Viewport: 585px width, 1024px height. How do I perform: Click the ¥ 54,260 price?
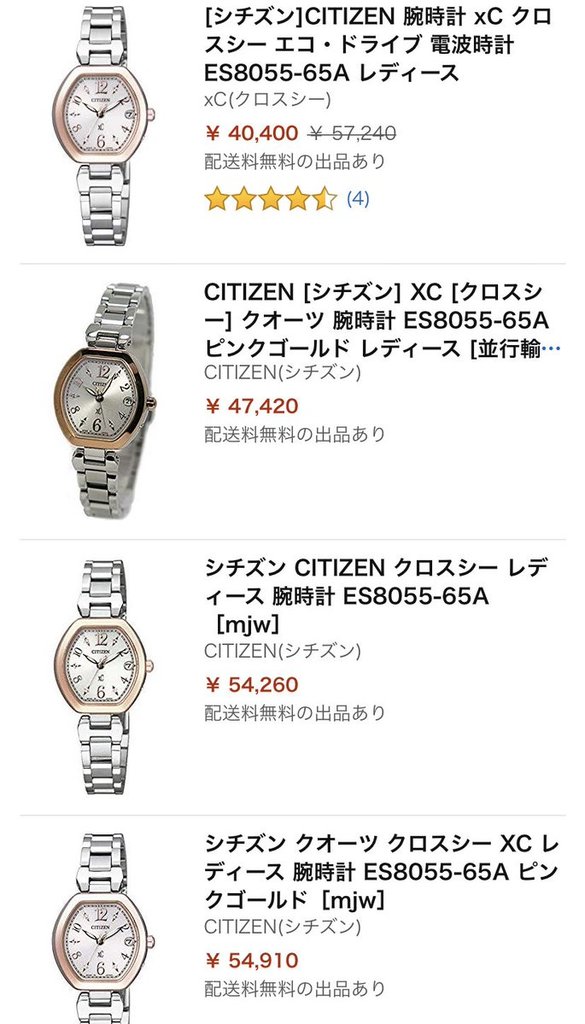click(x=251, y=684)
